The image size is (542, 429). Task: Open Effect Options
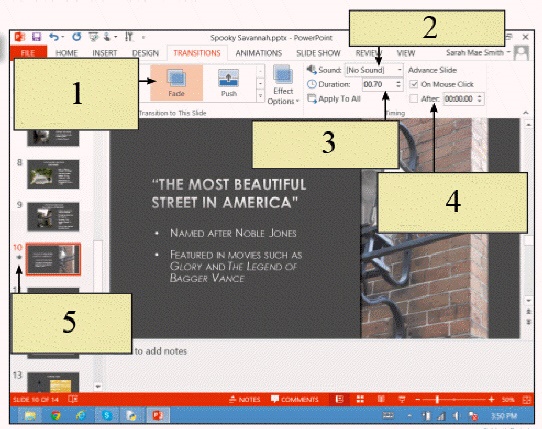283,85
